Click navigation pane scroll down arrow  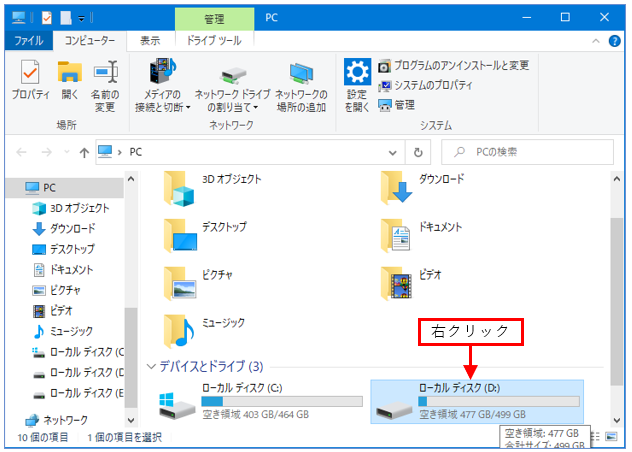click(131, 421)
